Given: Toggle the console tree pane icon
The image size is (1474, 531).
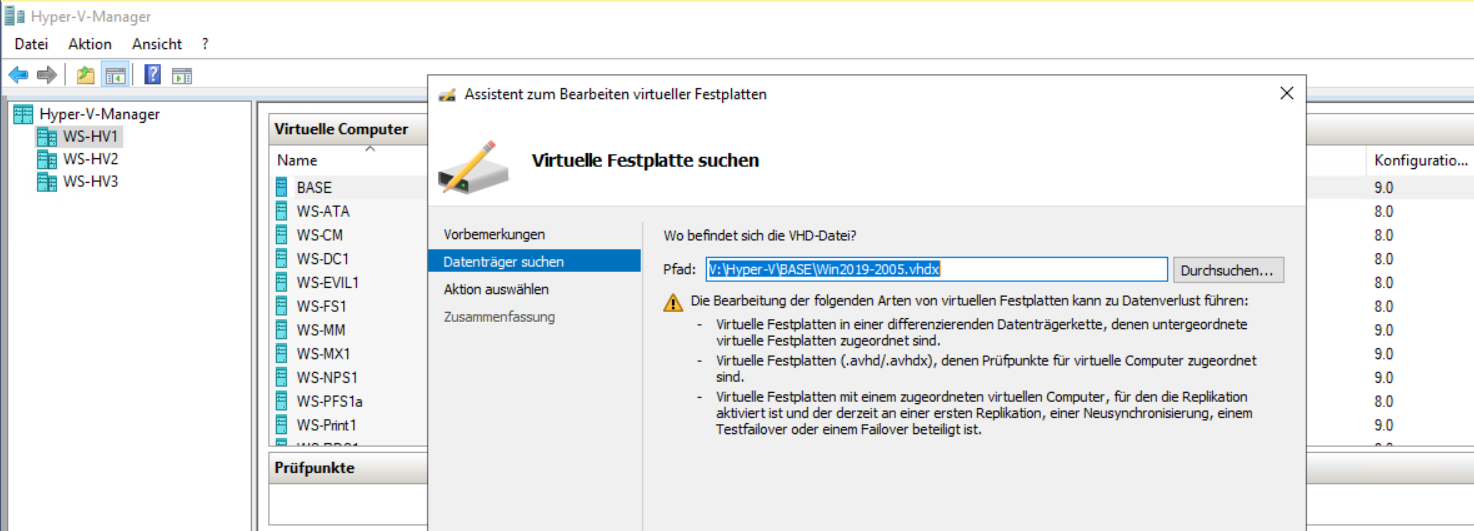Looking at the screenshot, I should point(115,75).
